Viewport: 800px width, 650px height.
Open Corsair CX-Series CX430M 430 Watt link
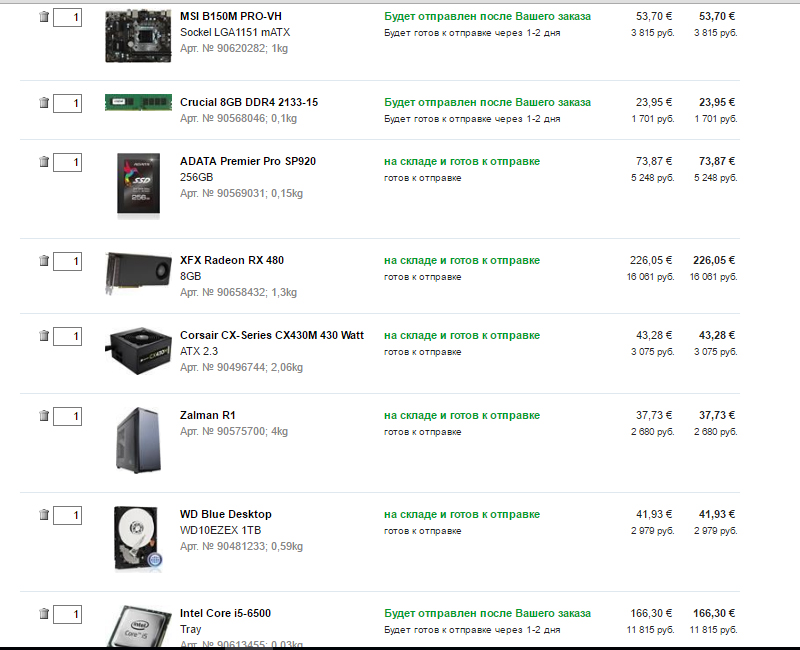tap(272, 335)
